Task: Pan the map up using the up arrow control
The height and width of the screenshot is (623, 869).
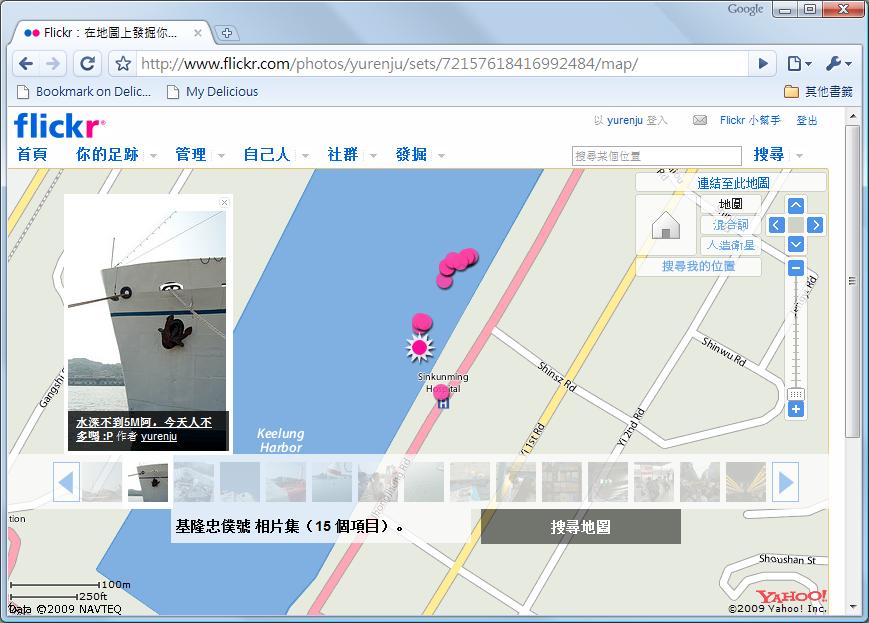Action: (x=795, y=206)
